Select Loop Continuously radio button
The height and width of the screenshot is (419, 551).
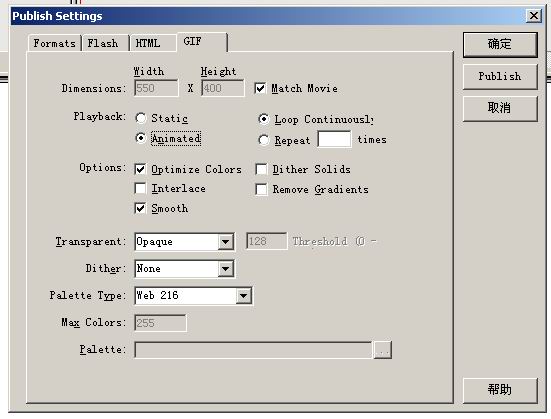[264, 119]
